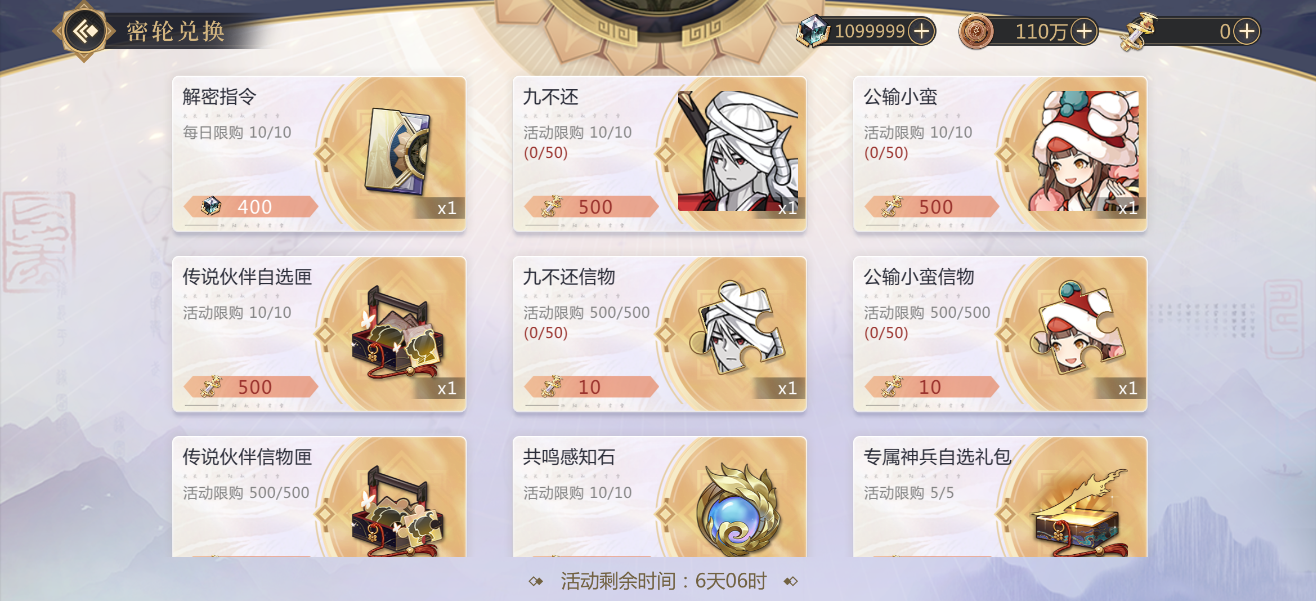
Task: Tap plus next to 110万 coins
Action: point(1084,32)
